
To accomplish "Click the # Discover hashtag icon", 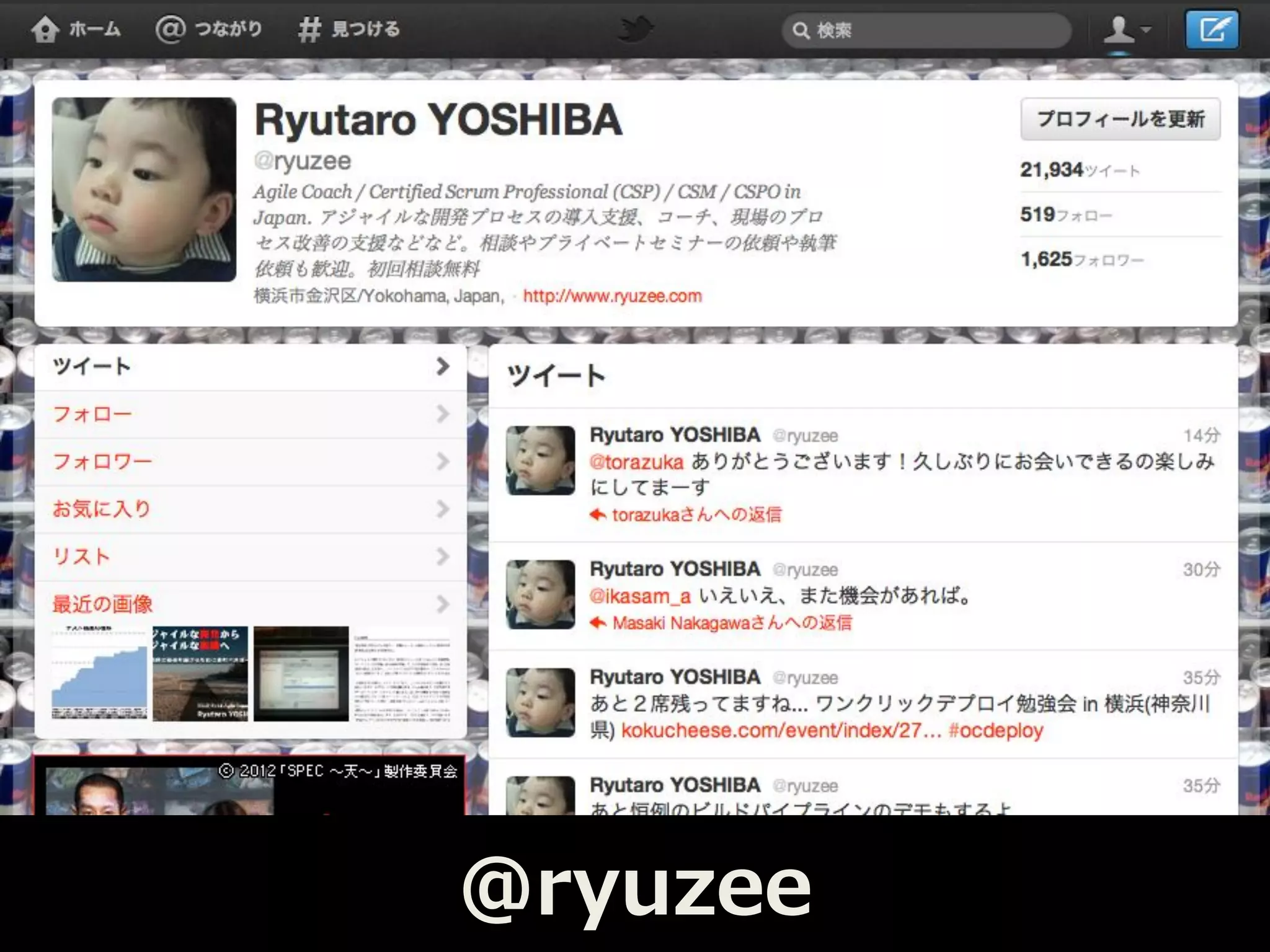I will pos(309,29).
